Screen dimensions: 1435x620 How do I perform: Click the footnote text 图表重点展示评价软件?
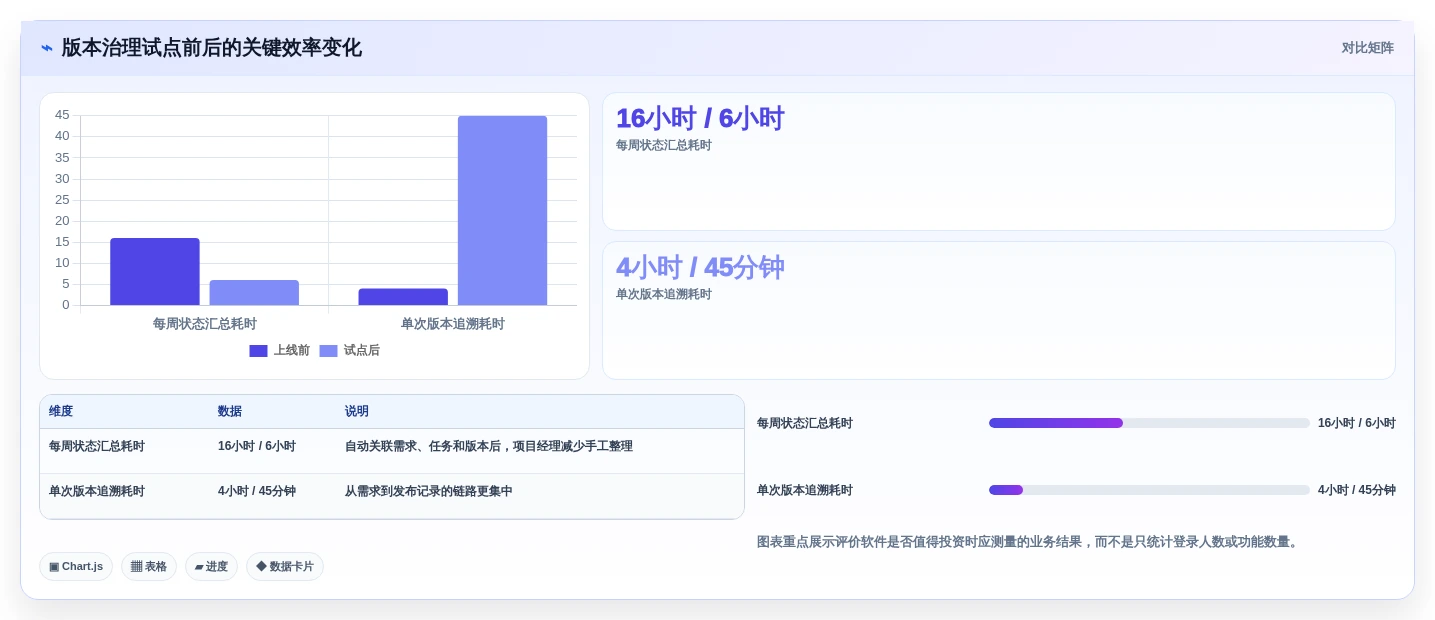[x=1028, y=542]
